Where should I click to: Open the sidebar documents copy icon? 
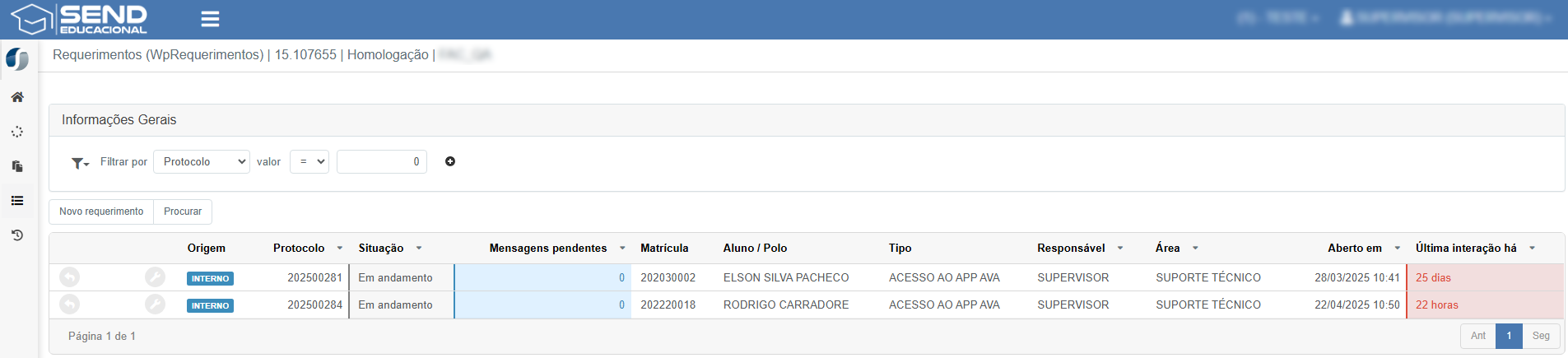(x=17, y=166)
